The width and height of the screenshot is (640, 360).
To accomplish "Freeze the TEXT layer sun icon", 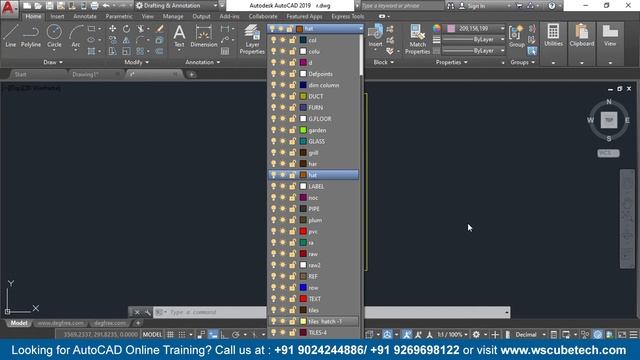I will [x=282, y=299].
